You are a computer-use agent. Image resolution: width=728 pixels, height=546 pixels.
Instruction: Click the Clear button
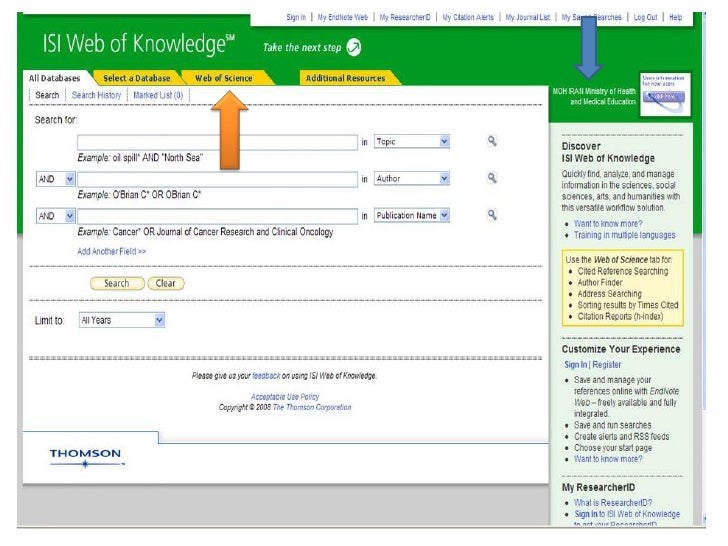pyautogui.click(x=166, y=283)
